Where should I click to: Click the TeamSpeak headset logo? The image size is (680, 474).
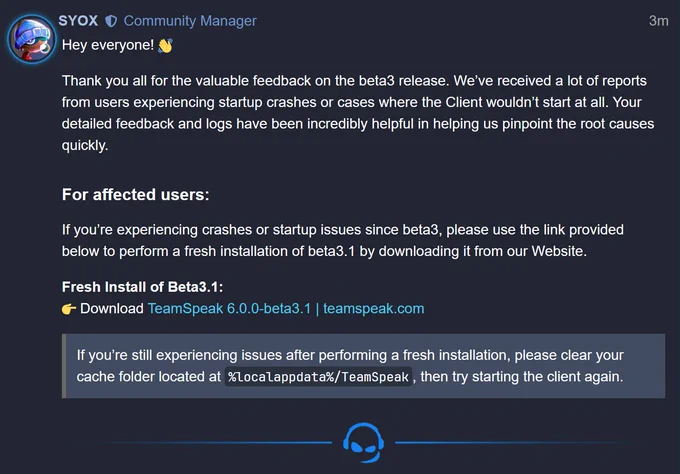pos(363,443)
